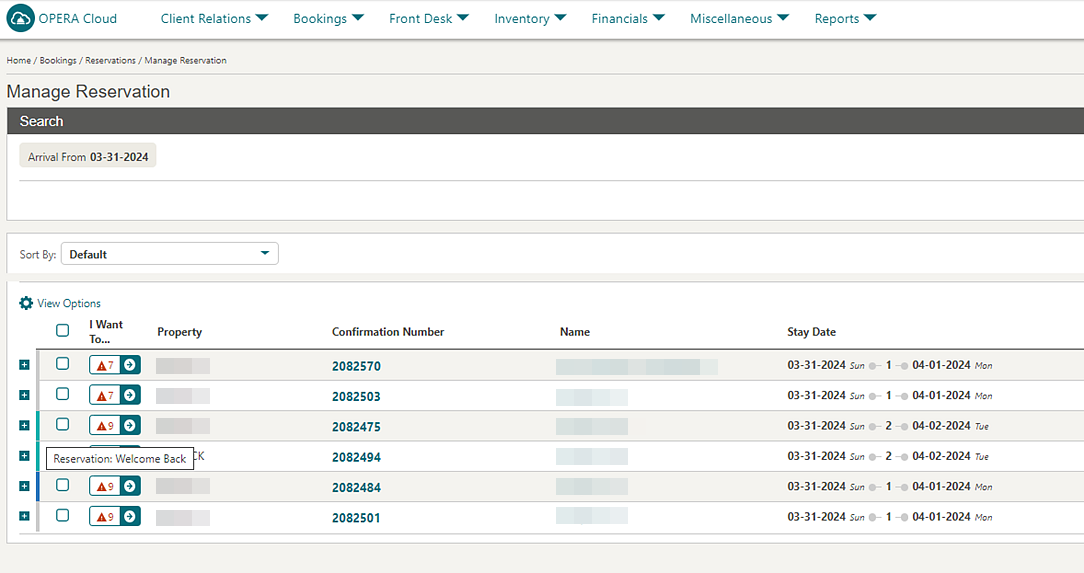
Task: Tick the select-all checkbox in header
Action: [62, 330]
